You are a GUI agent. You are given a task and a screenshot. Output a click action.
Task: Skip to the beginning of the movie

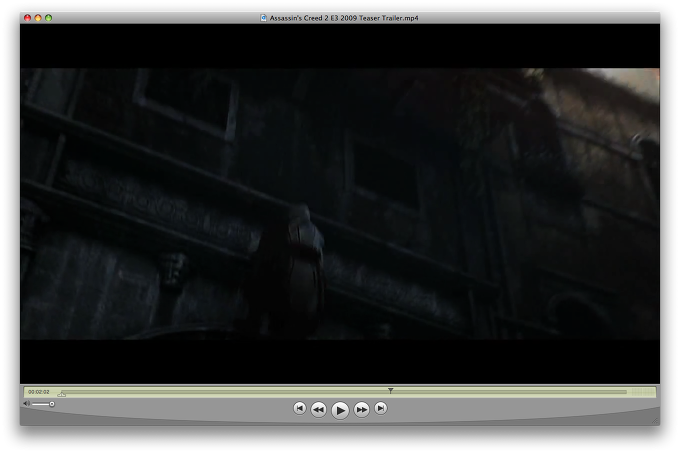299,408
